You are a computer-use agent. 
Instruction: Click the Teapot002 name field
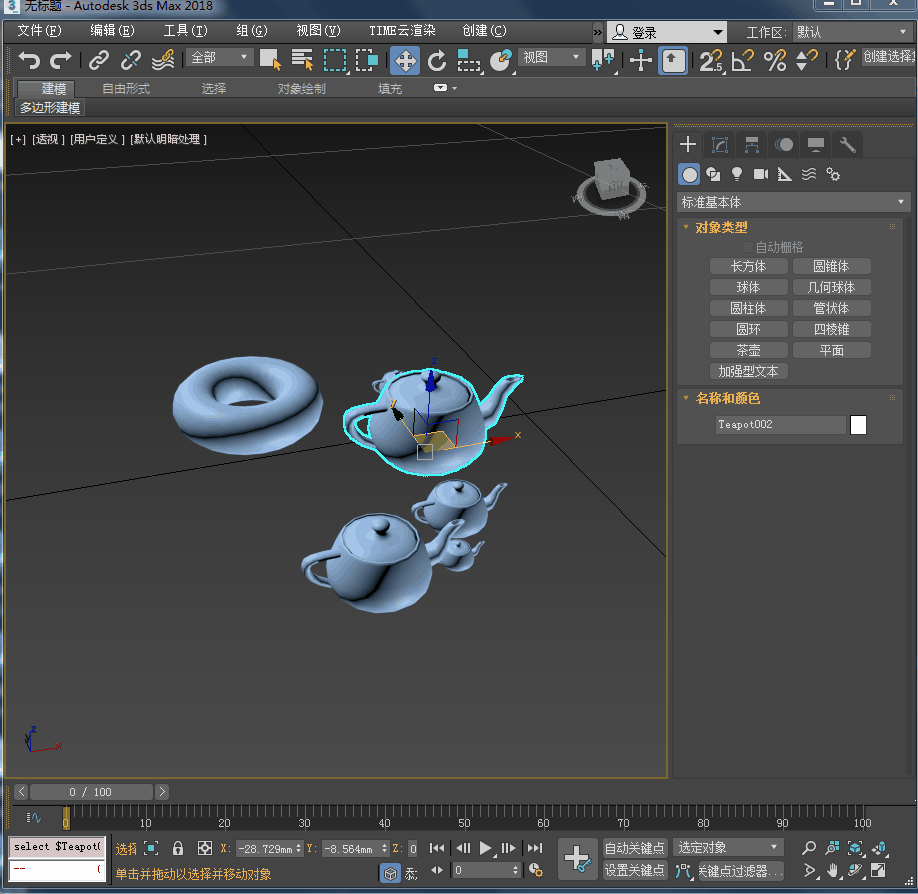click(780, 425)
